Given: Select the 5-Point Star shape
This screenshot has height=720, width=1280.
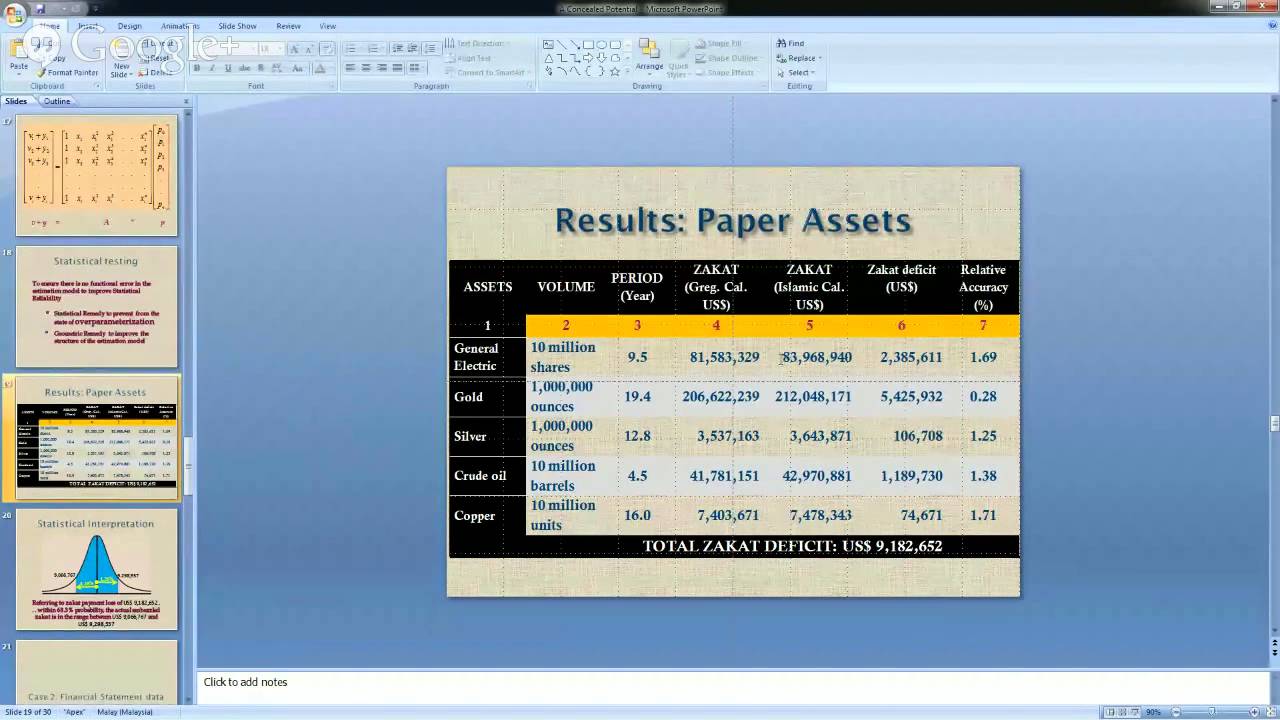Looking at the screenshot, I should coord(614,71).
